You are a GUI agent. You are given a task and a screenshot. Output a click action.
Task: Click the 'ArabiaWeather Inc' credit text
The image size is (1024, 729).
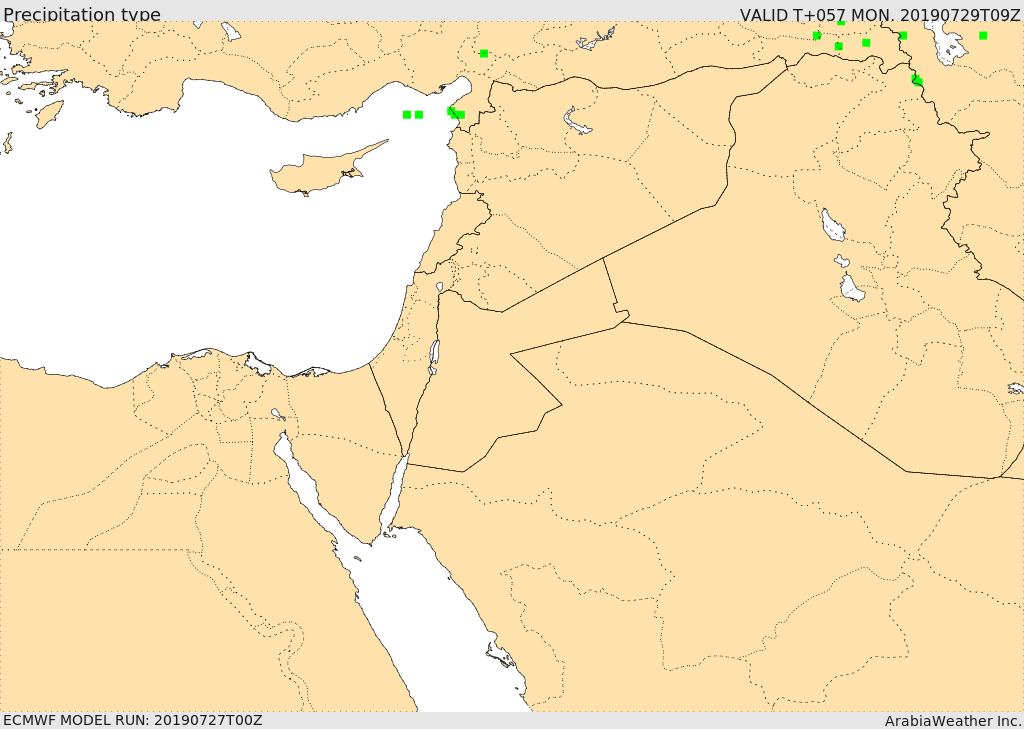(952, 721)
